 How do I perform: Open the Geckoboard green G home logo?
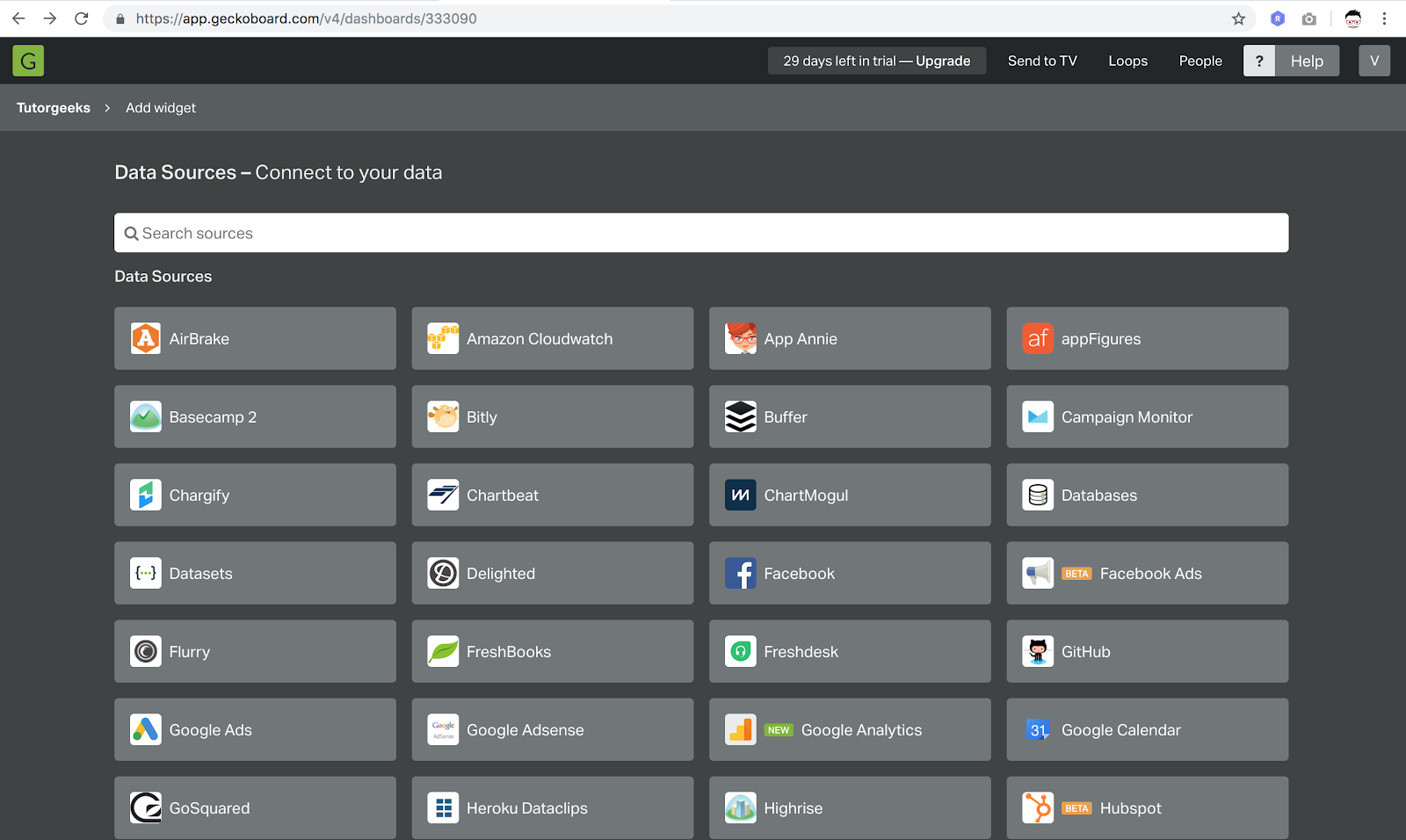[28, 61]
